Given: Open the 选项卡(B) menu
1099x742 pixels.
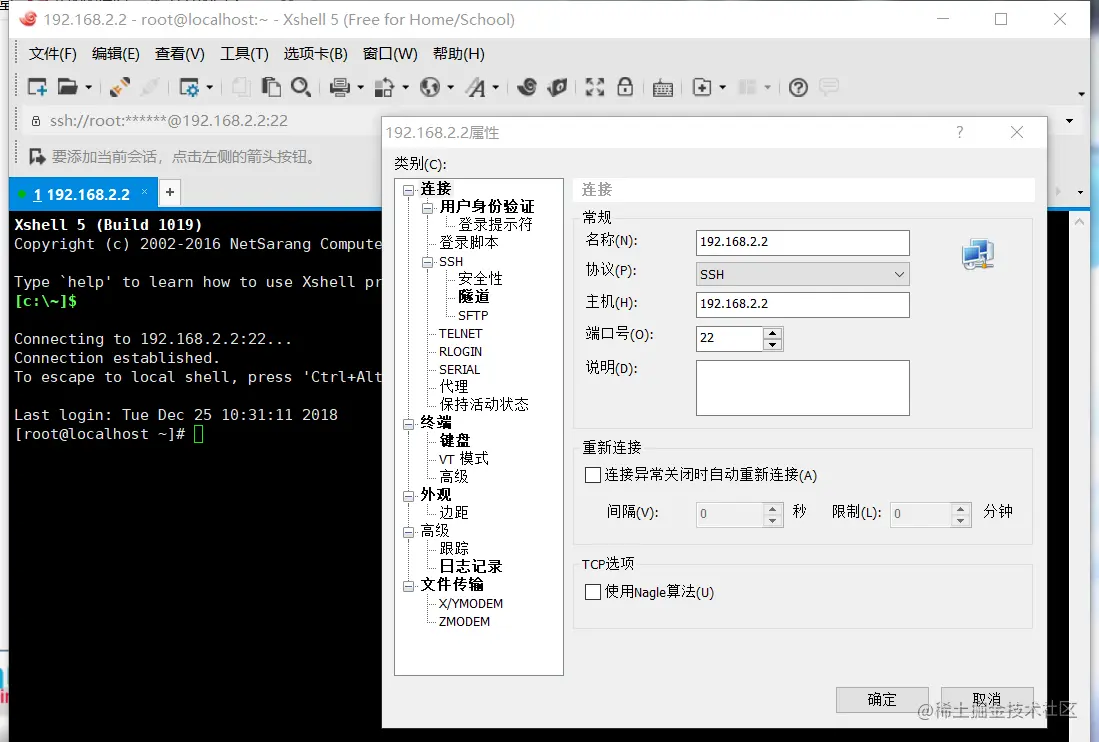Looking at the screenshot, I should pos(315,54).
